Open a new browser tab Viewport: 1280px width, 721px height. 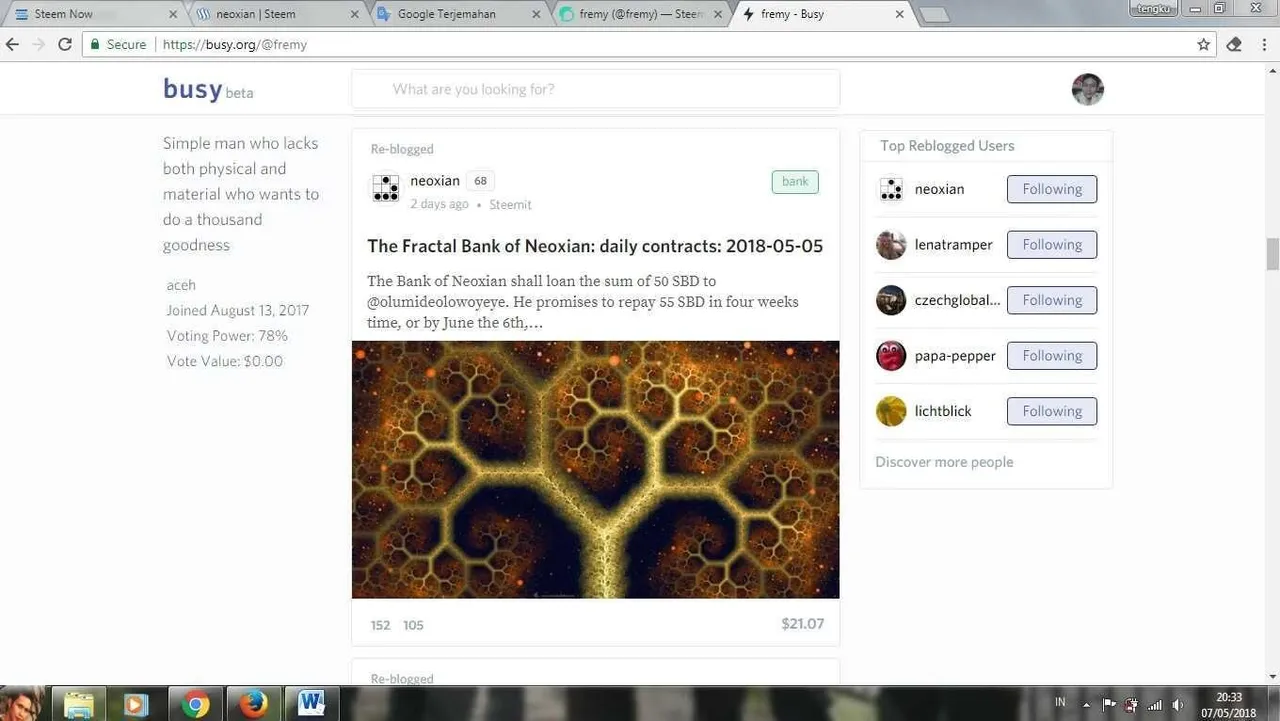(934, 14)
